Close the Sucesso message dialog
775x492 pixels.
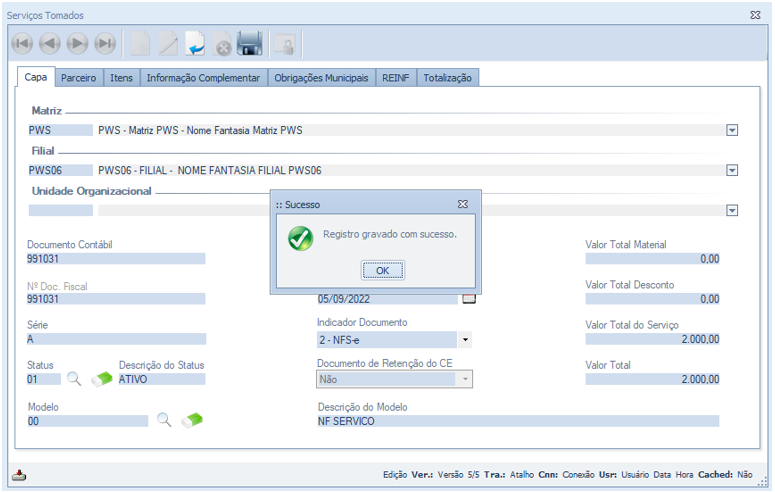(462, 204)
